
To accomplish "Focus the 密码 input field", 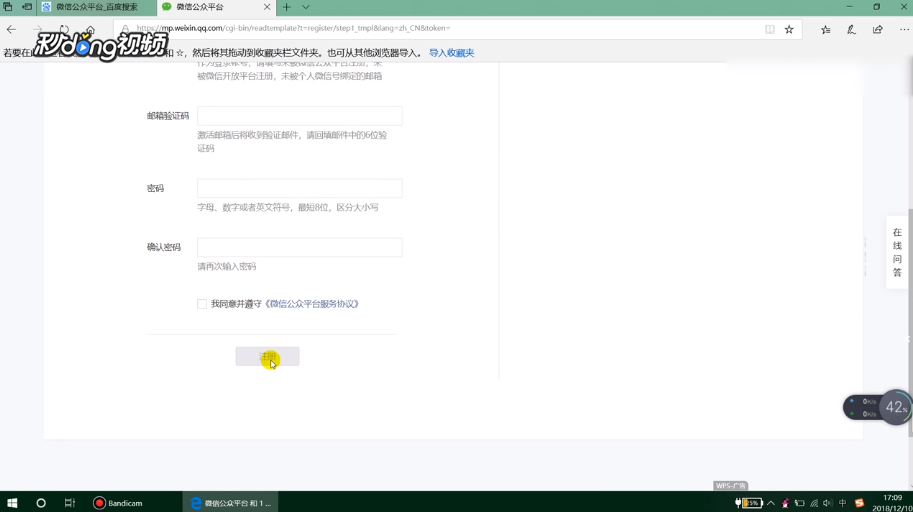I will pos(299,188).
